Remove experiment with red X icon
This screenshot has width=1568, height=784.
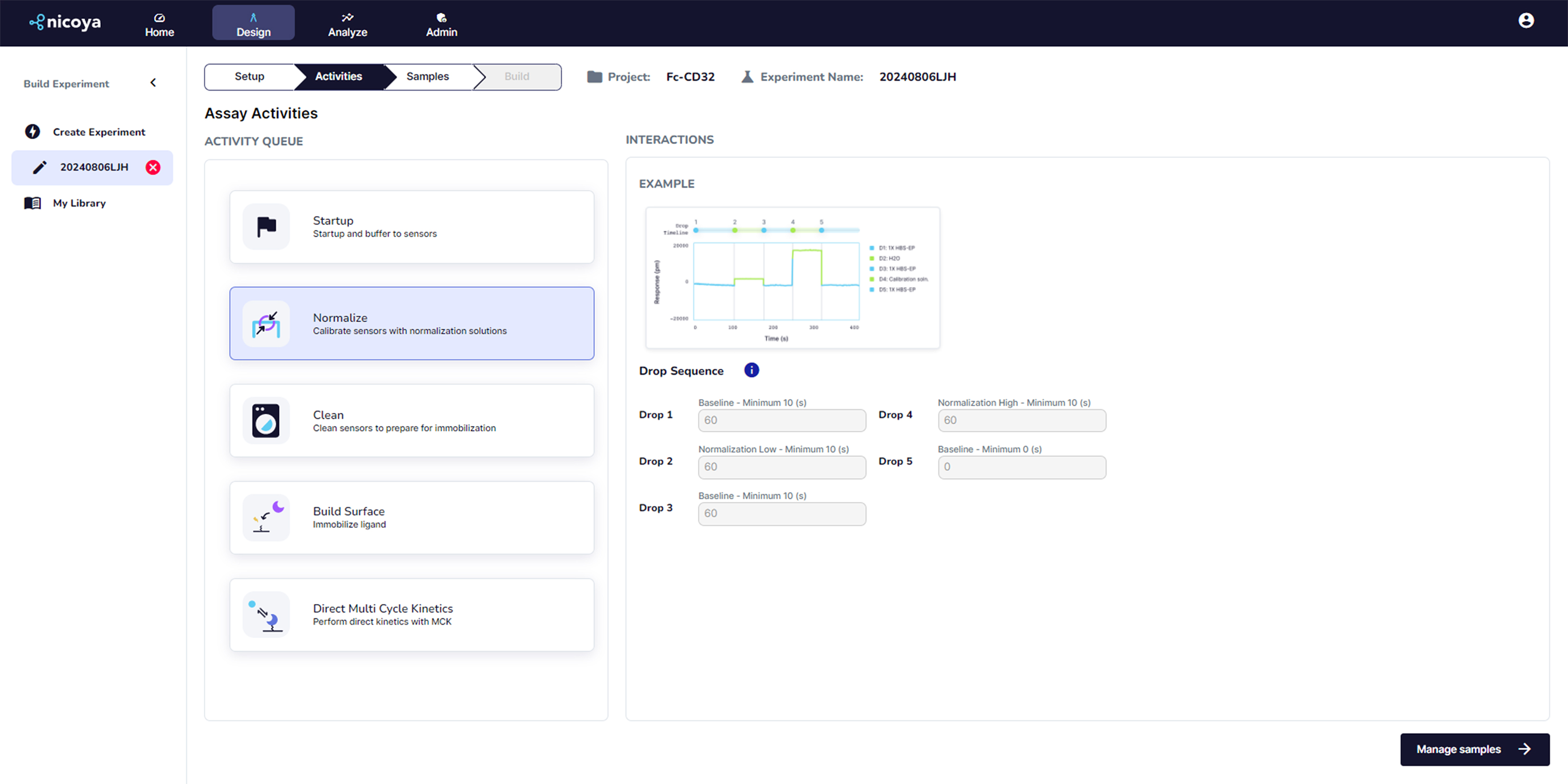pyautogui.click(x=153, y=167)
